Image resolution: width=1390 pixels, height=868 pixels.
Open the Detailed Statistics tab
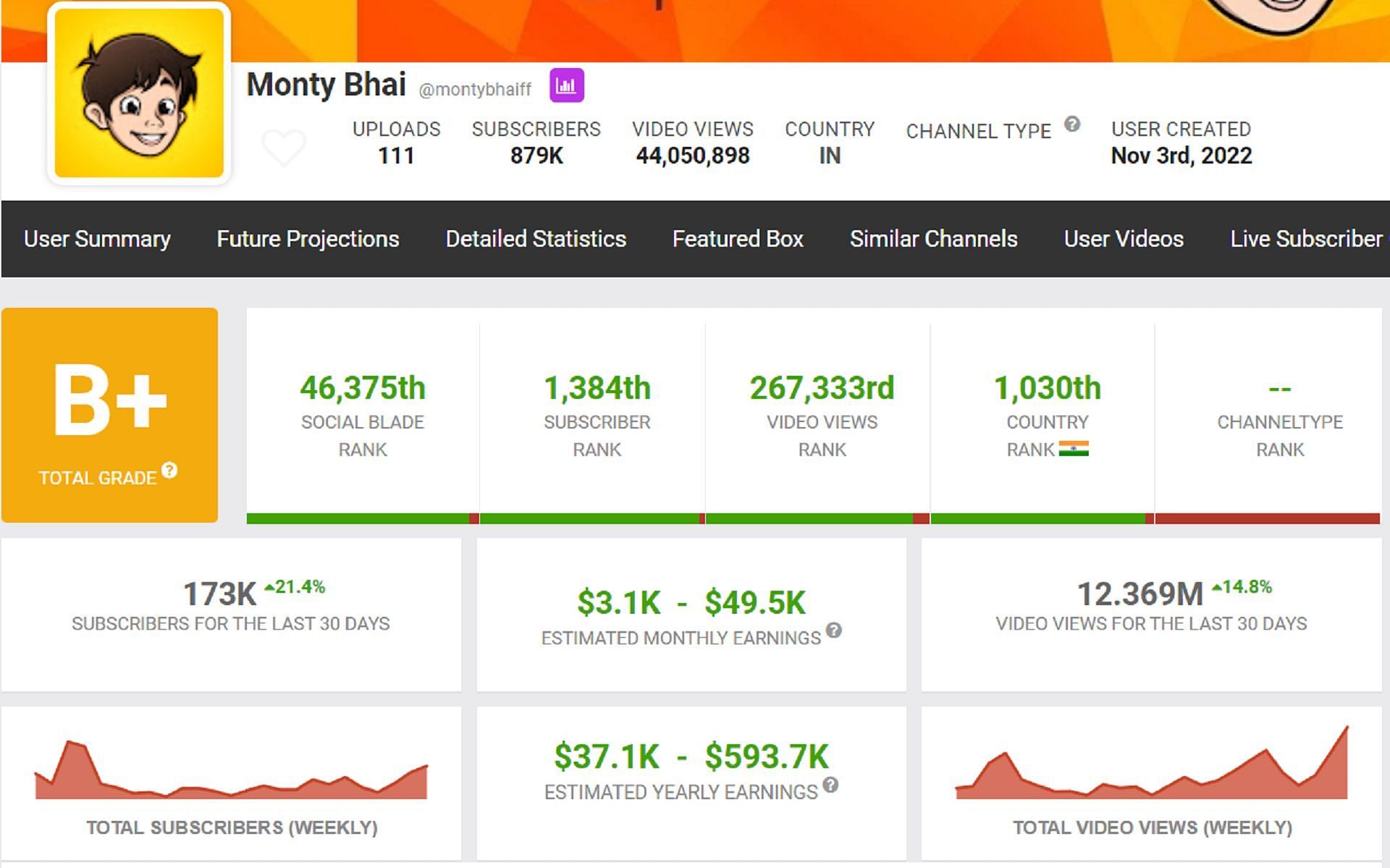point(536,239)
